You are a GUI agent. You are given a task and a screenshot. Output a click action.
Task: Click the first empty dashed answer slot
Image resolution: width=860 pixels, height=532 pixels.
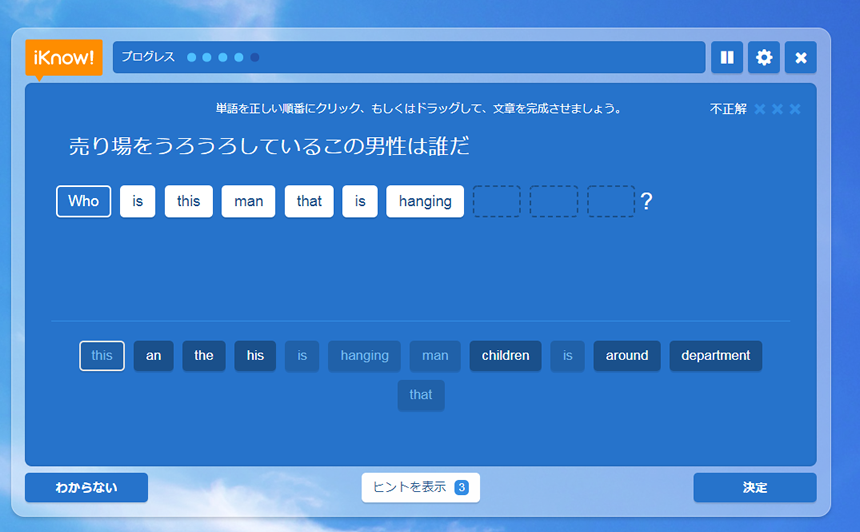pos(496,201)
